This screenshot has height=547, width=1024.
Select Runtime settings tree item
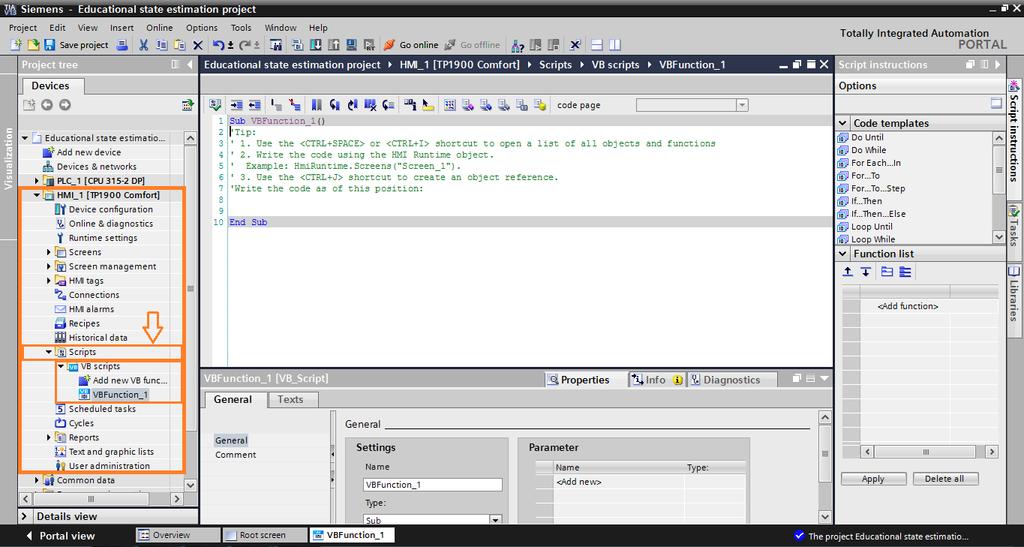[x=103, y=238]
